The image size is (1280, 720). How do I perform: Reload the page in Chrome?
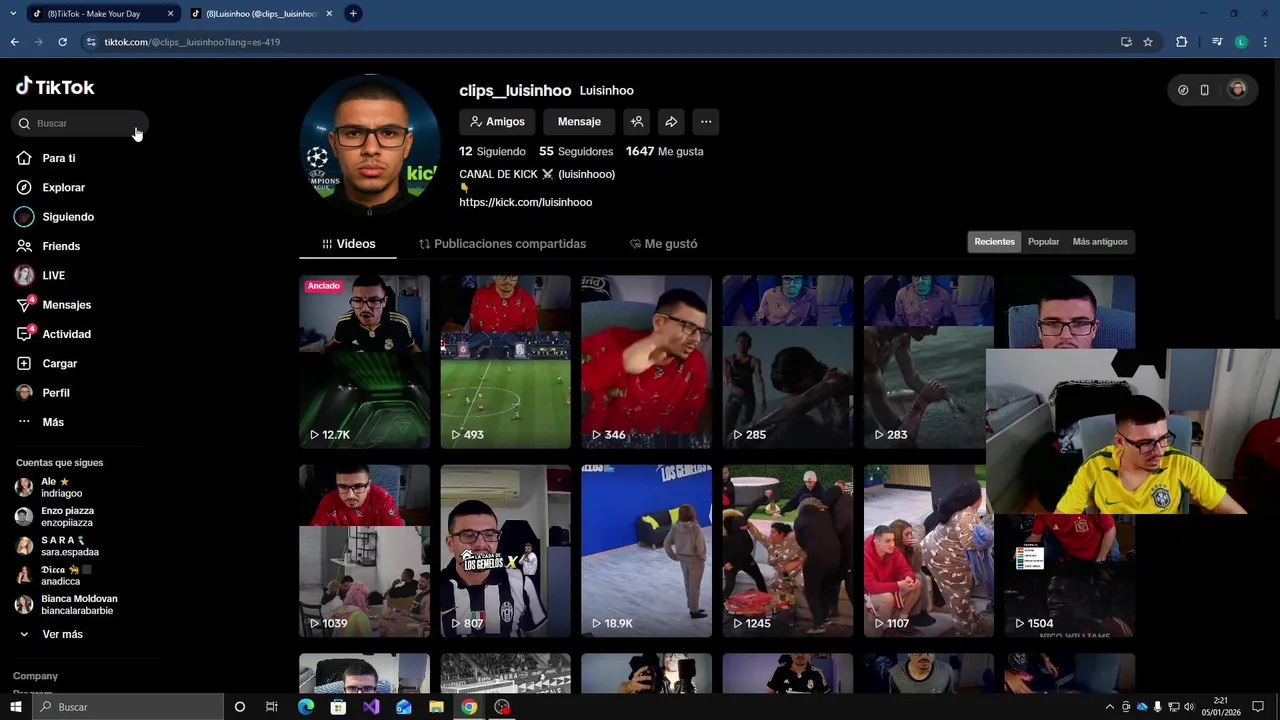coord(62,42)
